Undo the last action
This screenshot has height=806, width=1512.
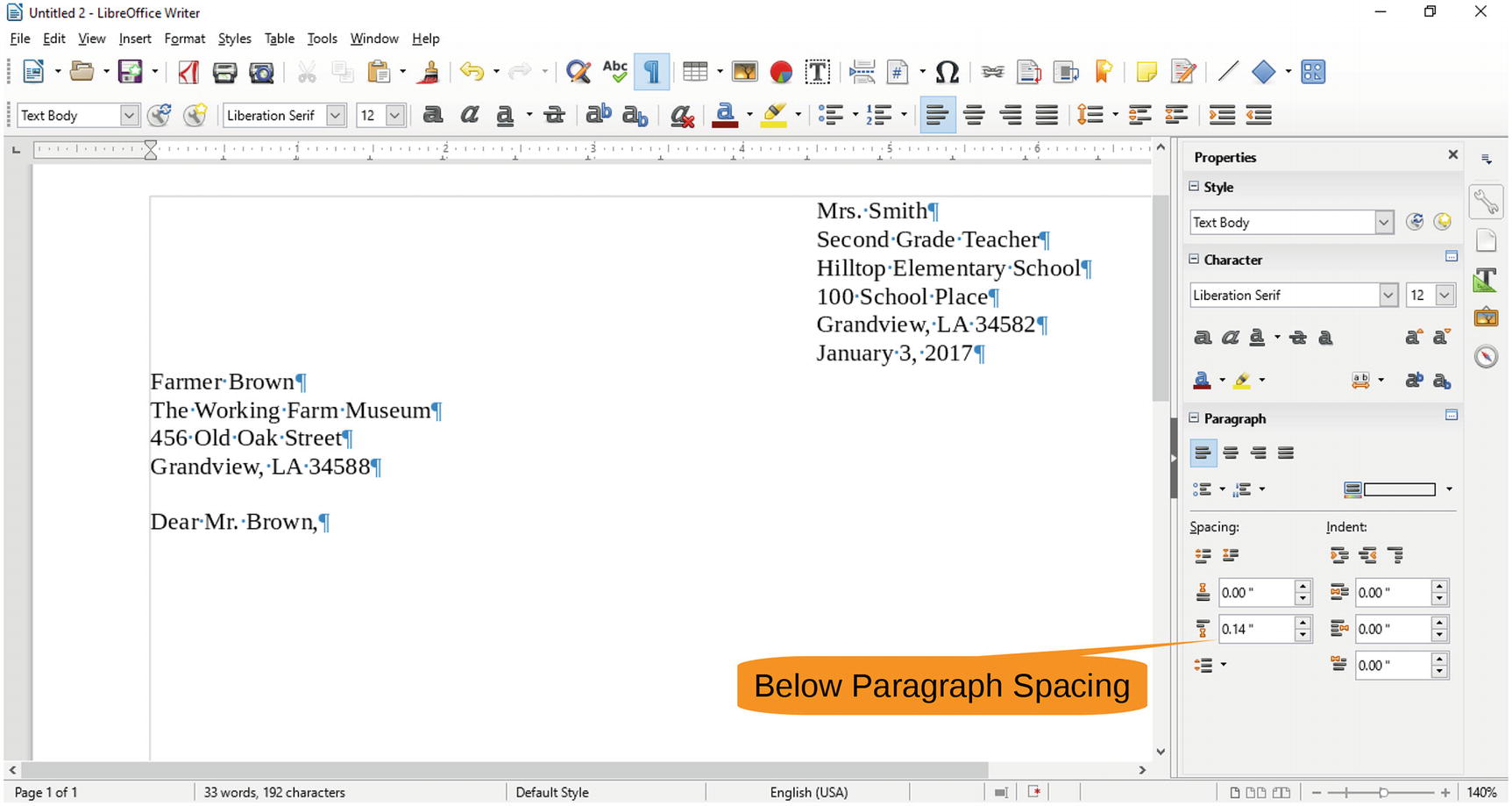[x=472, y=72]
